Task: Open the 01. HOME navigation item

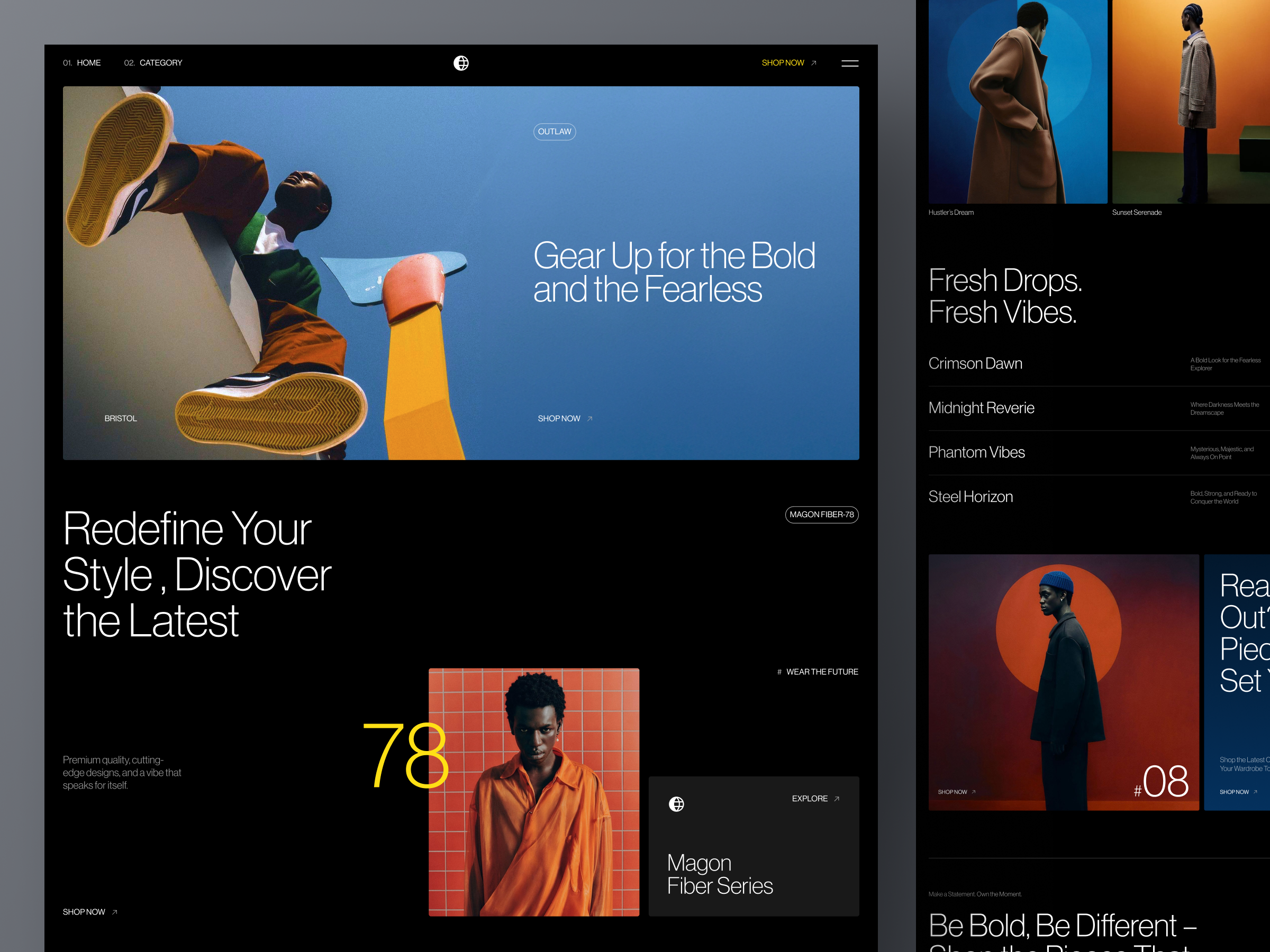Action: point(82,63)
